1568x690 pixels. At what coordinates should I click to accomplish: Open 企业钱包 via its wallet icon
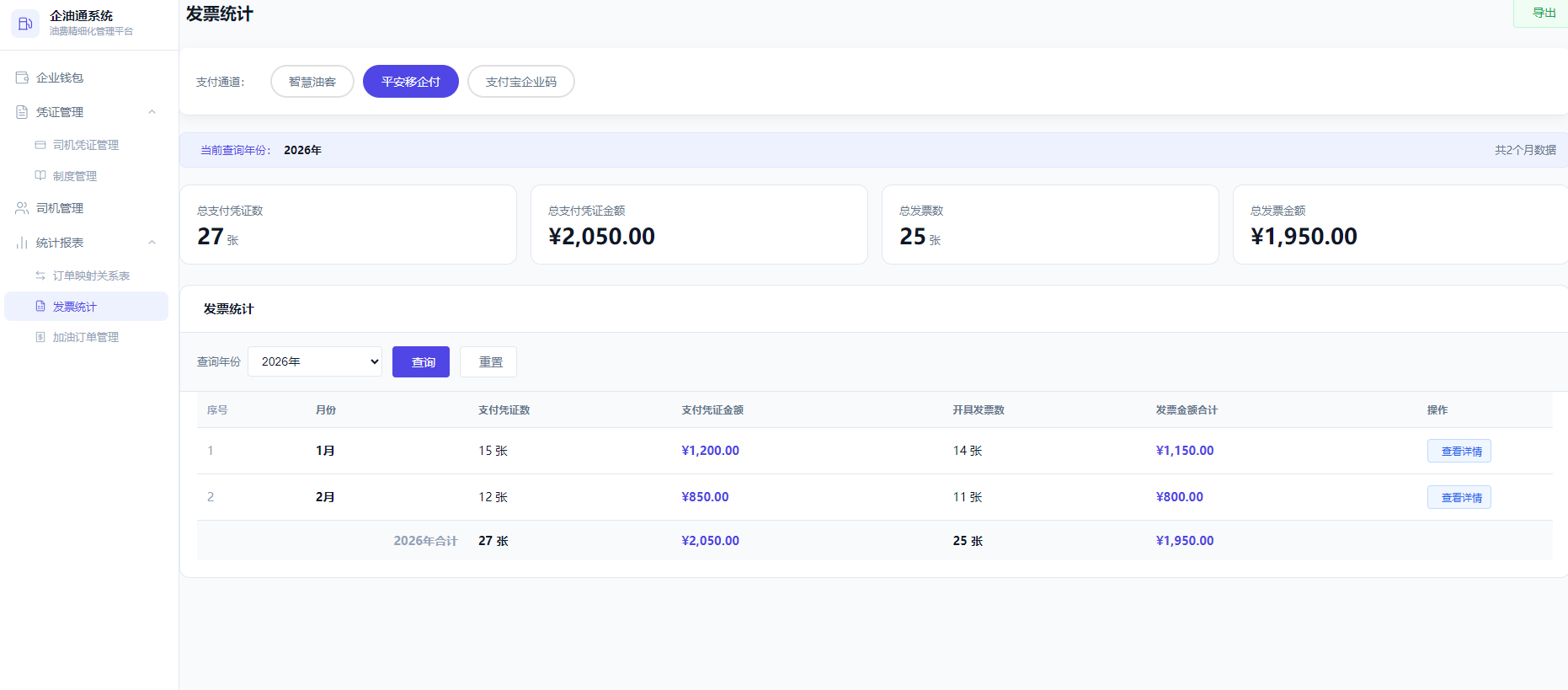click(22, 78)
